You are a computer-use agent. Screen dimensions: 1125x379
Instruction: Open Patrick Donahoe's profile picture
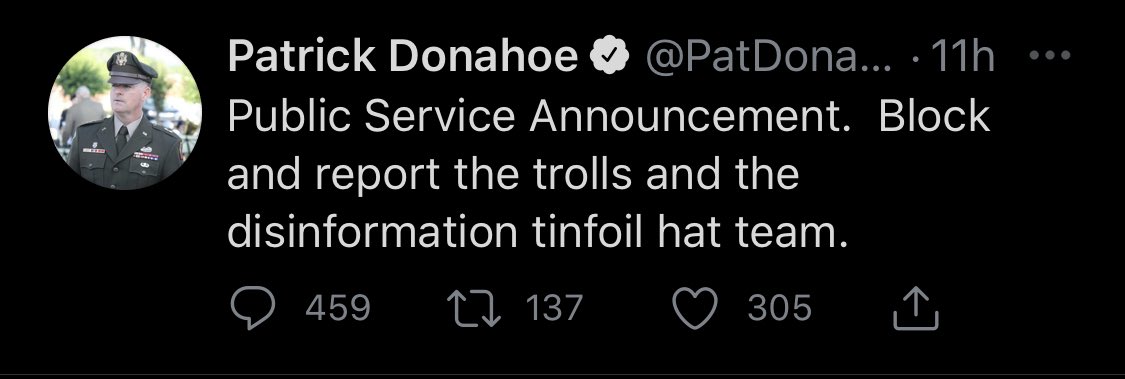click(x=125, y=113)
